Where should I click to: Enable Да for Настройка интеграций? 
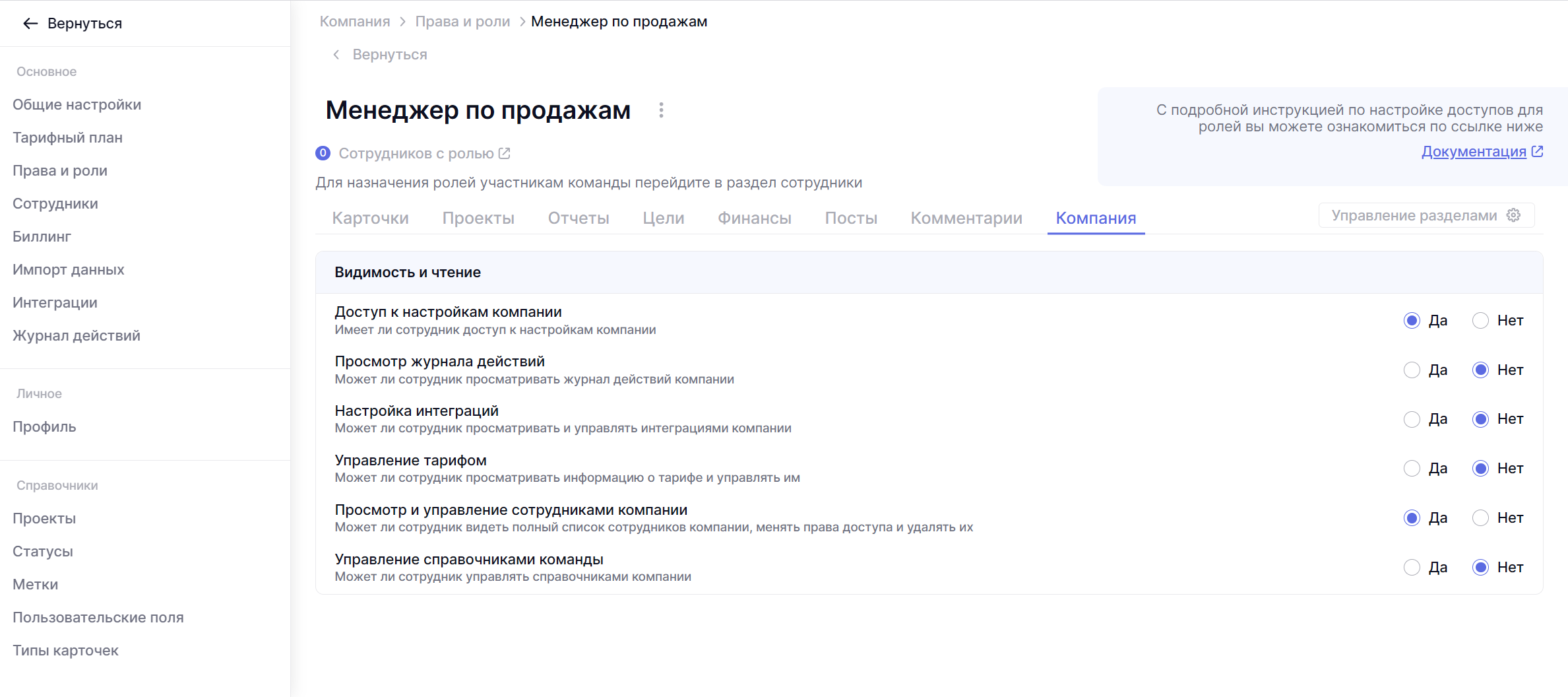click(x=1412, y=419)
